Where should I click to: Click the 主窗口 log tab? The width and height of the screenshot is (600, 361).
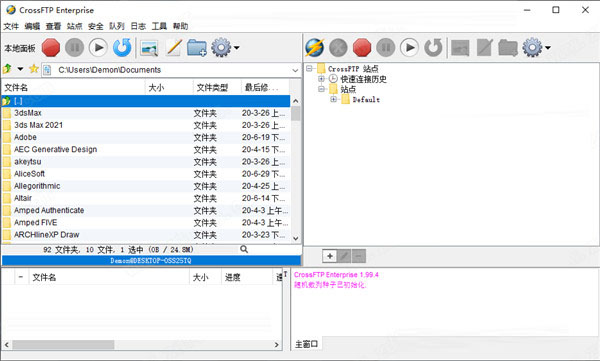(307, 344)
